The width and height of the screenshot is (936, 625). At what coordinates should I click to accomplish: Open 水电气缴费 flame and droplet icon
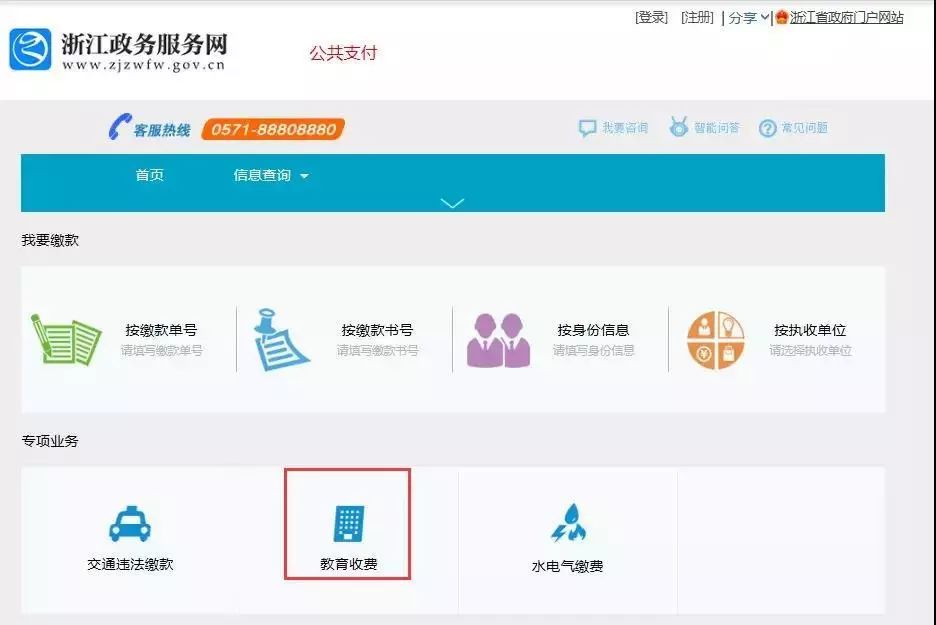click(567, 523)
